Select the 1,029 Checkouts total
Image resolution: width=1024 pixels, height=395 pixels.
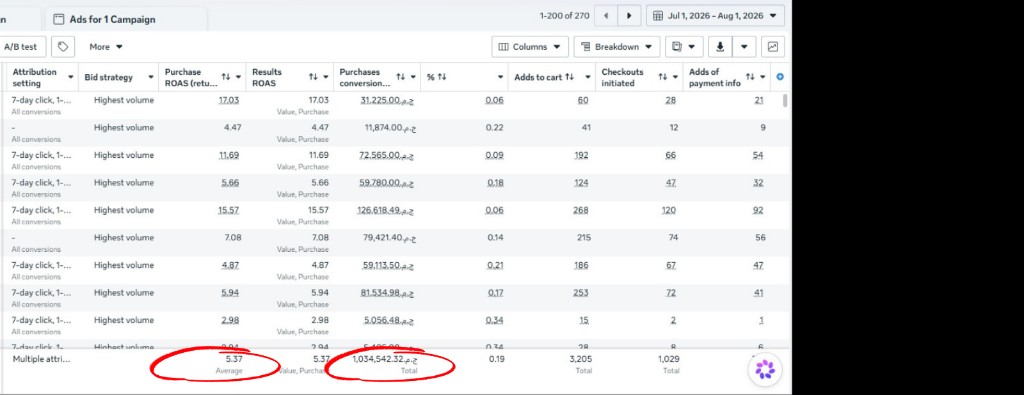coord(669,359)
